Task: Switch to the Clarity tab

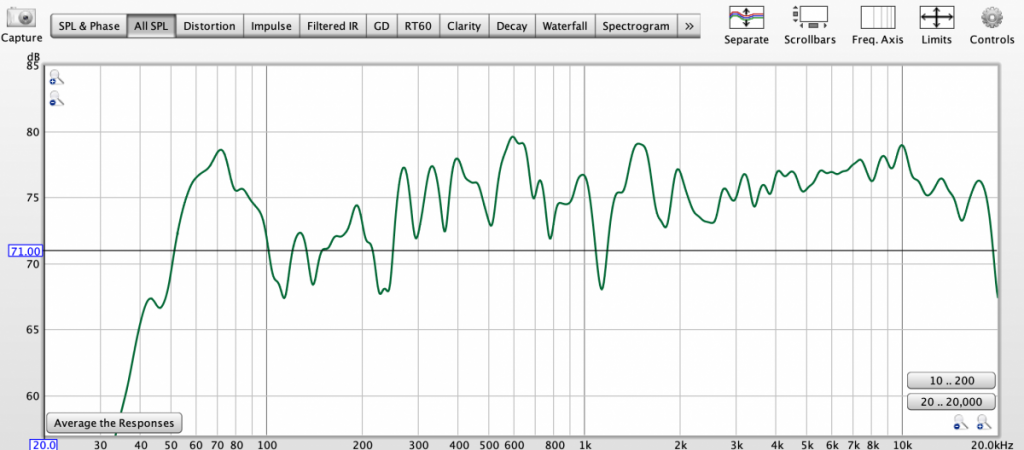Action: pos(464,26)
